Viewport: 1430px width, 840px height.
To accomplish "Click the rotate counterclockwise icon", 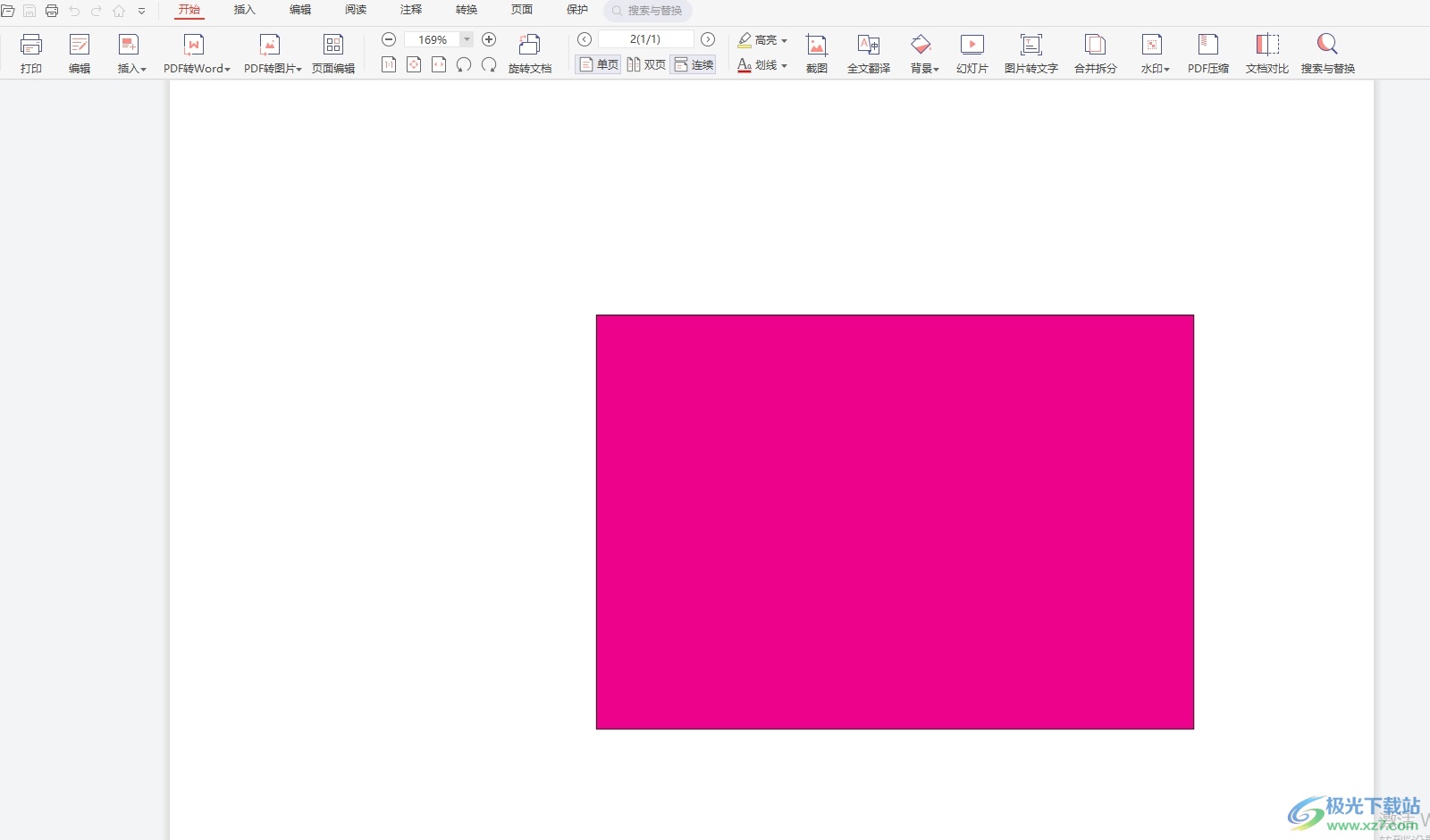I will (464, 64).
